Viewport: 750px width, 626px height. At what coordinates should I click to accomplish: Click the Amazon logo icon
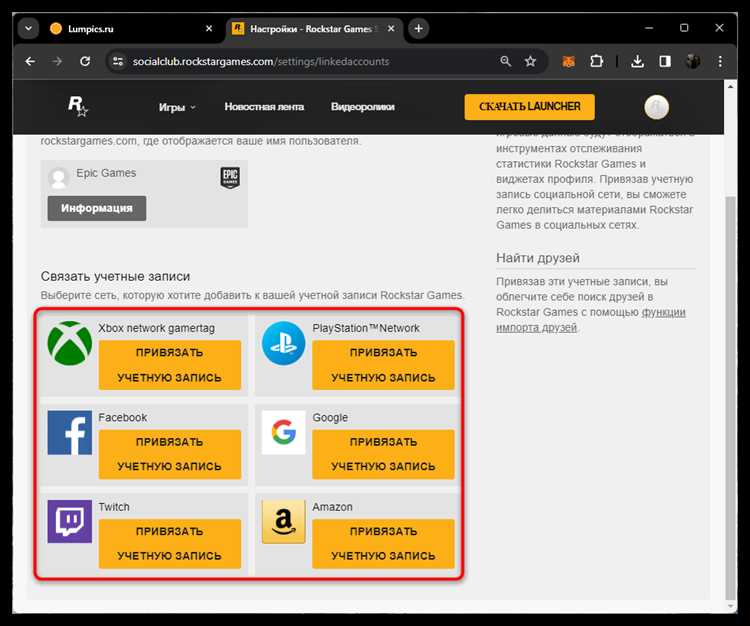click(x=284, y=521)
